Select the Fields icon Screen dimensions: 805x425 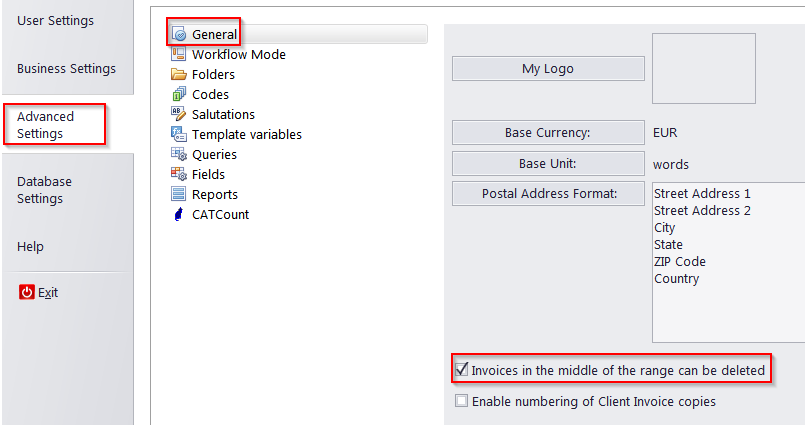[x=178, y=174]
